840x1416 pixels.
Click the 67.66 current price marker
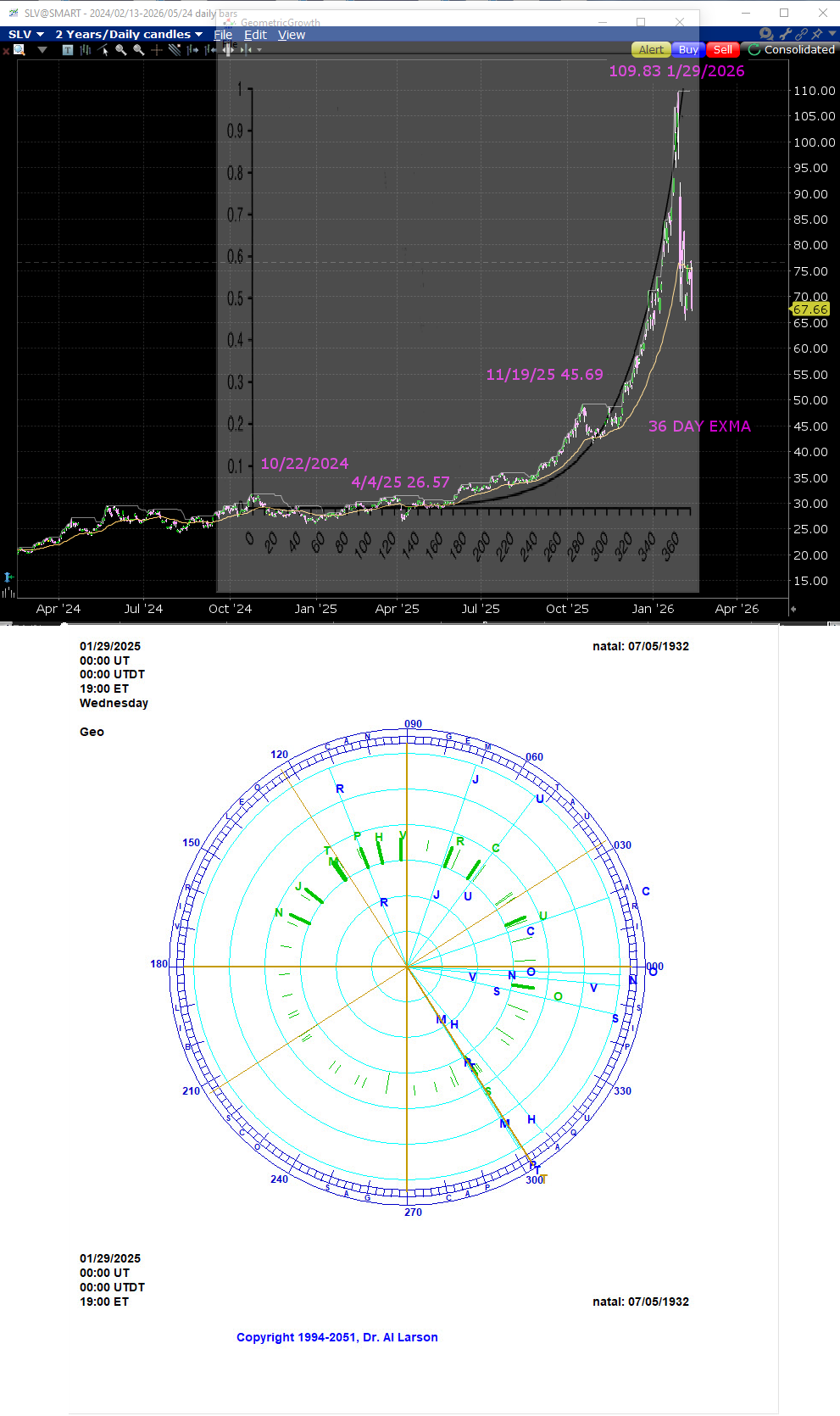point(809,309)
